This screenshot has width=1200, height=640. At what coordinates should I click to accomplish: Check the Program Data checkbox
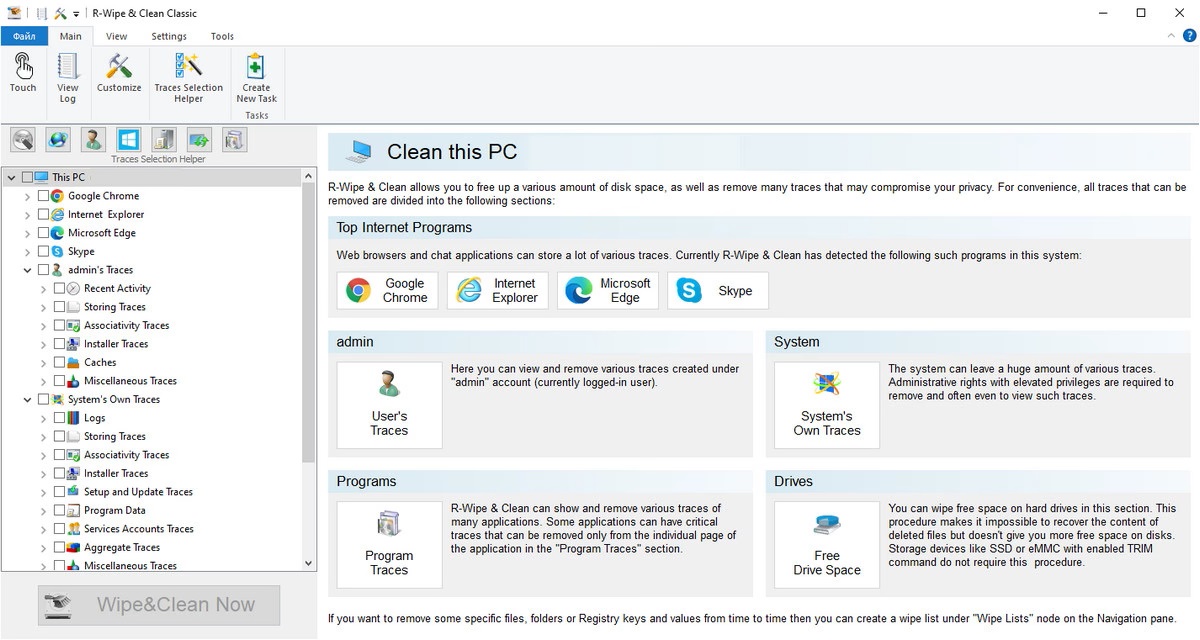coord(59,510)
